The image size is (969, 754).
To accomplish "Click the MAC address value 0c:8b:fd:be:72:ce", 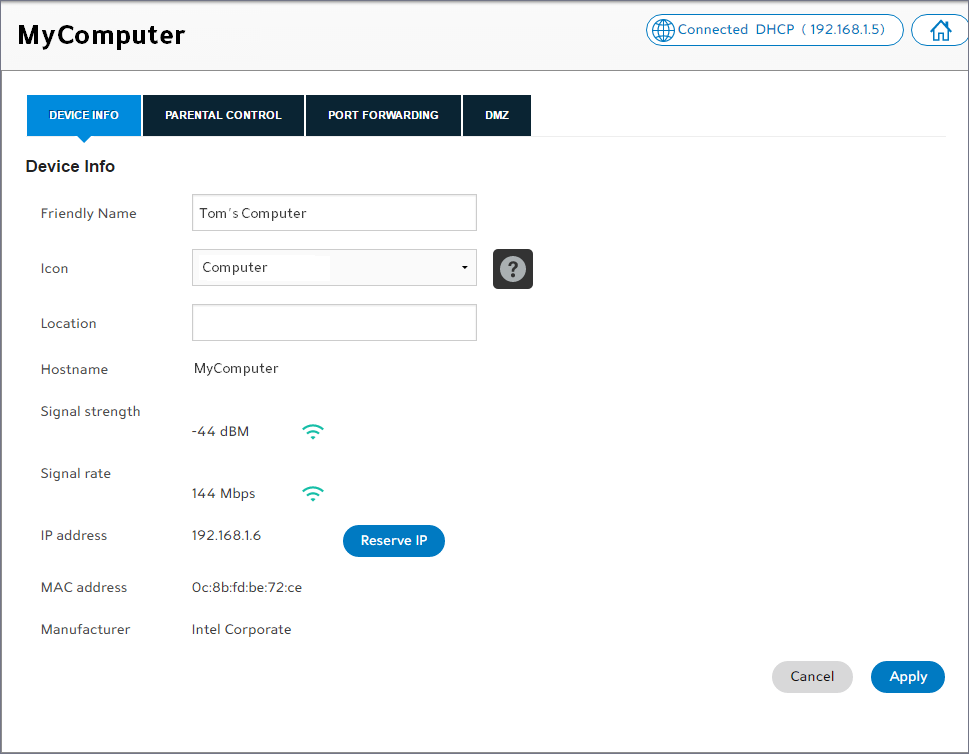I will (x=247, y=588).
